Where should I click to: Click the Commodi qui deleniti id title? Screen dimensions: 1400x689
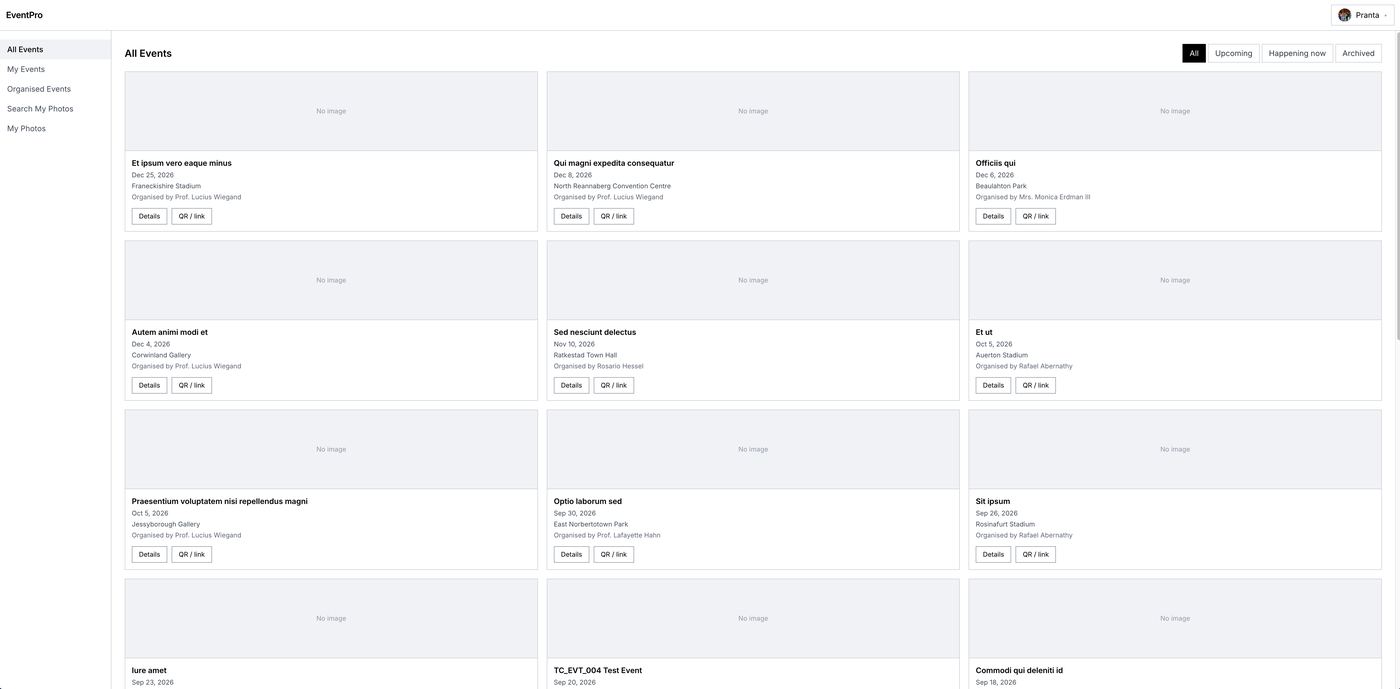tap(1019, 670)
